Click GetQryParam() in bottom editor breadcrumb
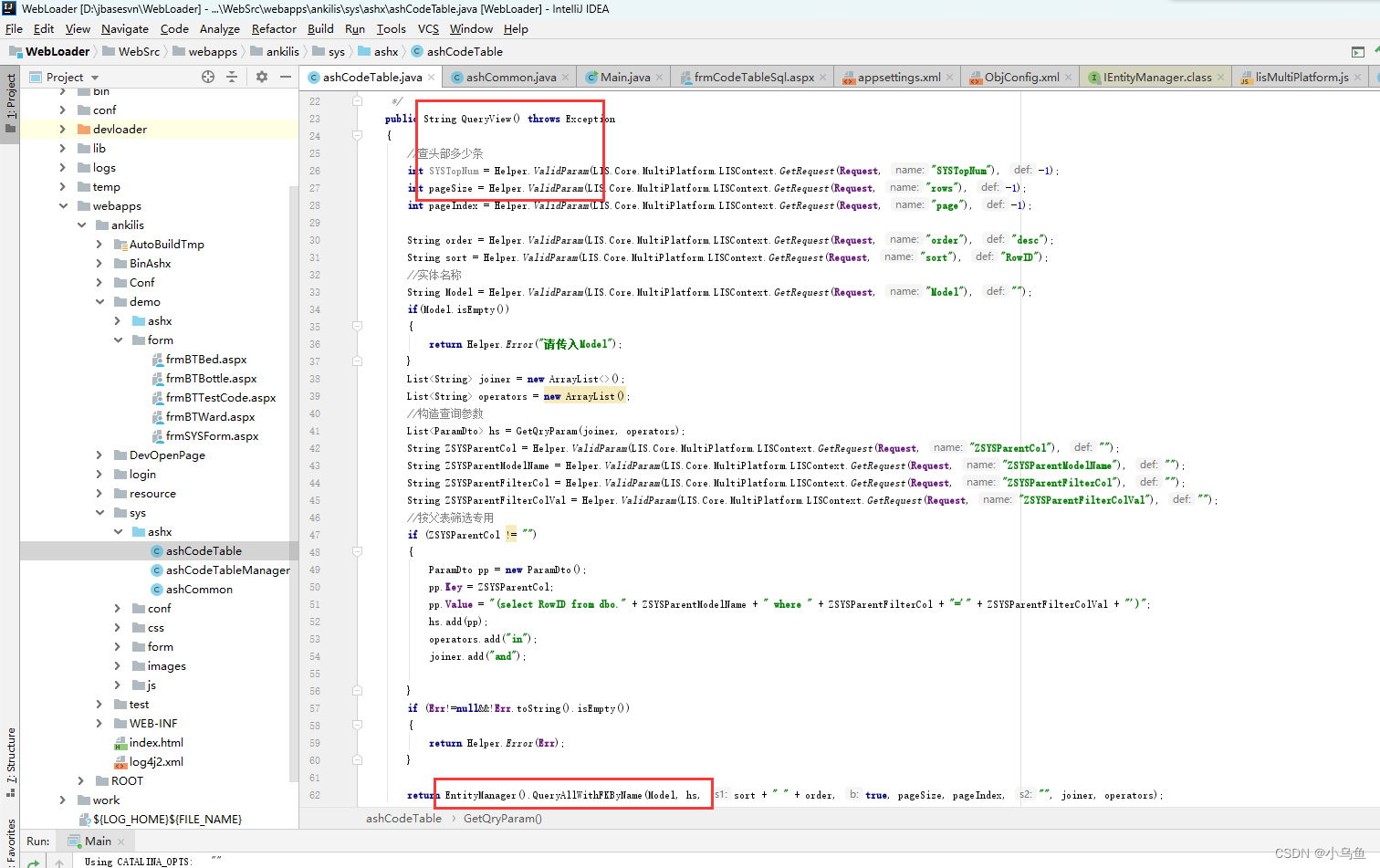Screen dimensions: 1380x868 (503, 819)
